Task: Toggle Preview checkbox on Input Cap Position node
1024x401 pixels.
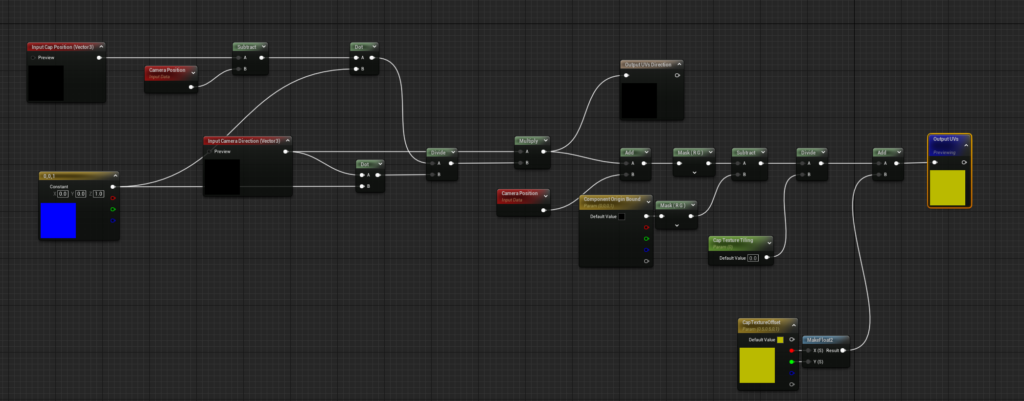Action: click(31, 58)
